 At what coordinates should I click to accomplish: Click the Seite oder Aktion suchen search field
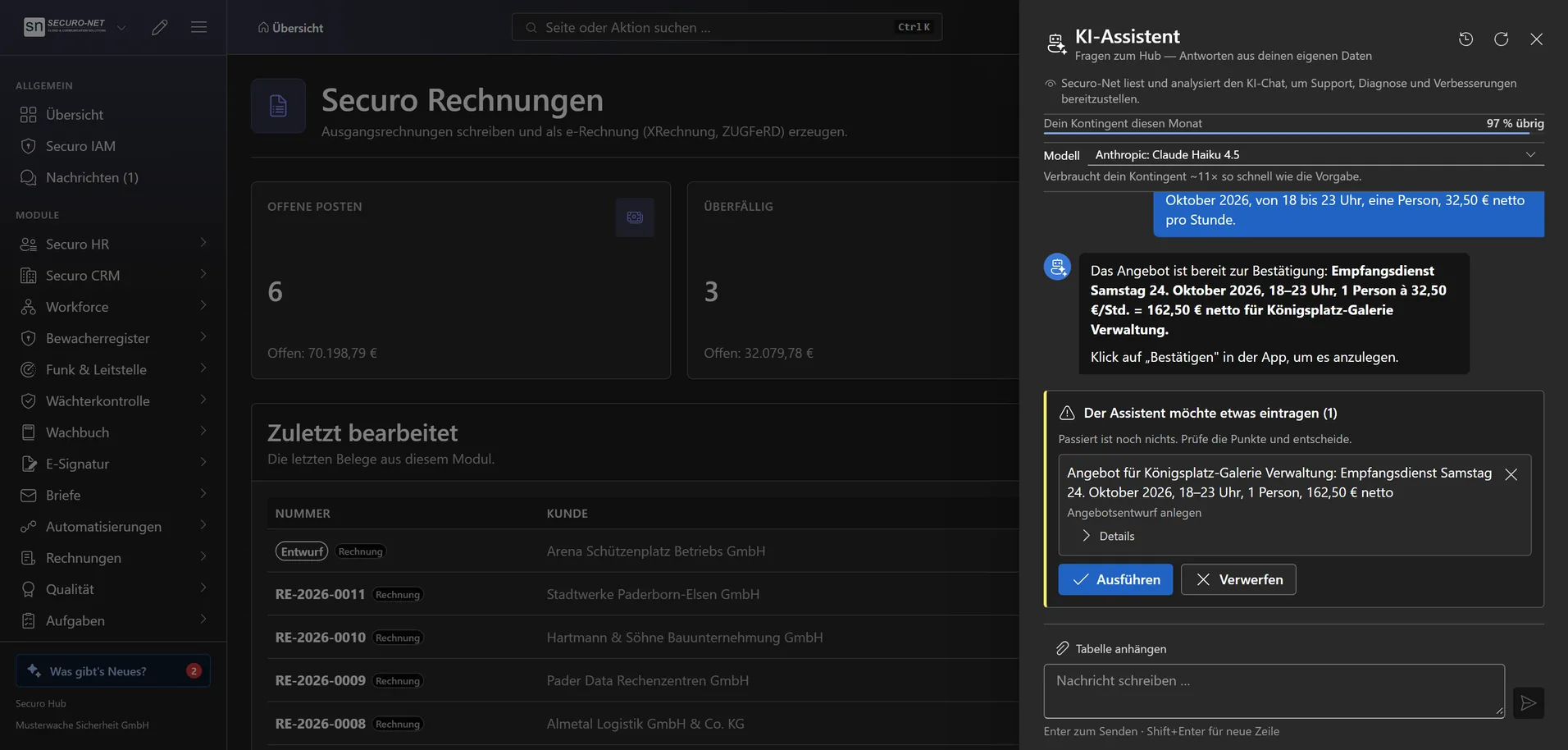click(727, 27)
